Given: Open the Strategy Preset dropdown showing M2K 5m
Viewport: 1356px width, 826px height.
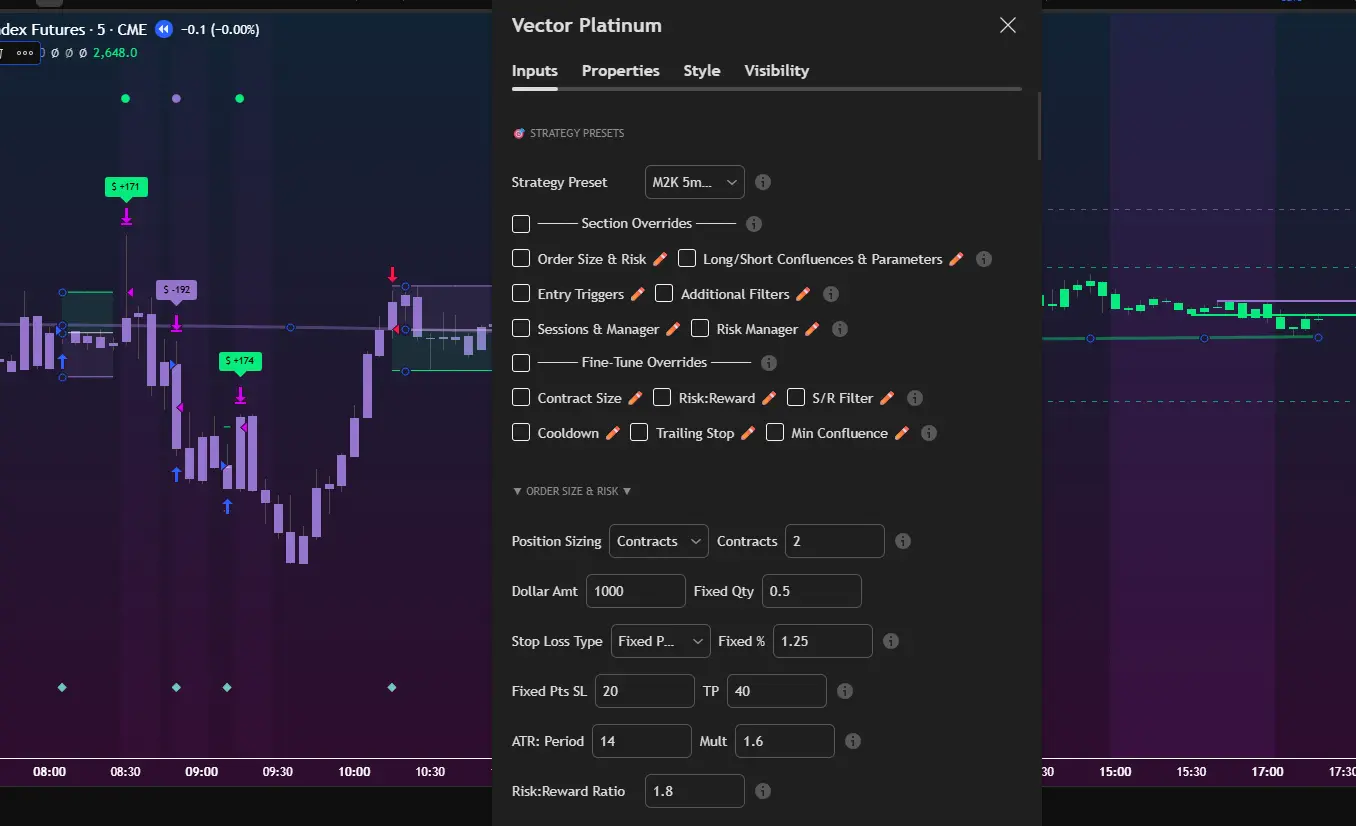Looking at the screenshot, I should pos(694,181).
